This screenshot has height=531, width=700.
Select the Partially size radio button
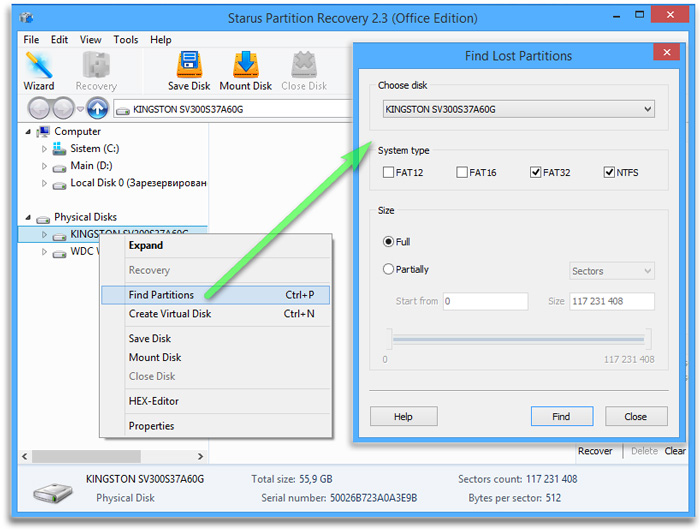[x=388, y=269]
